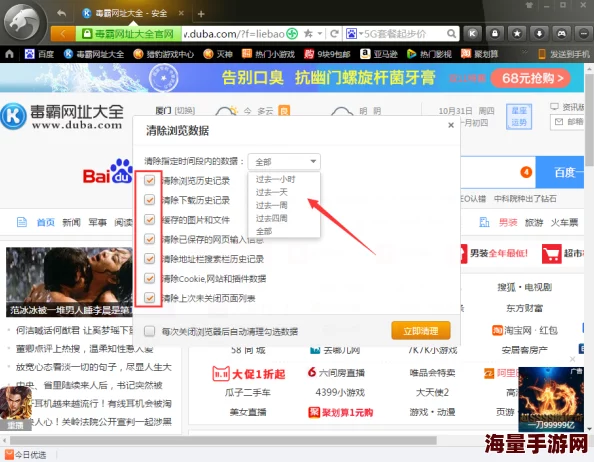Screen dimensions: 594x462
Task: Uncheck 清除浏览历史记录 checkbox
Action: pyautogui.click(x=150, y=180)
